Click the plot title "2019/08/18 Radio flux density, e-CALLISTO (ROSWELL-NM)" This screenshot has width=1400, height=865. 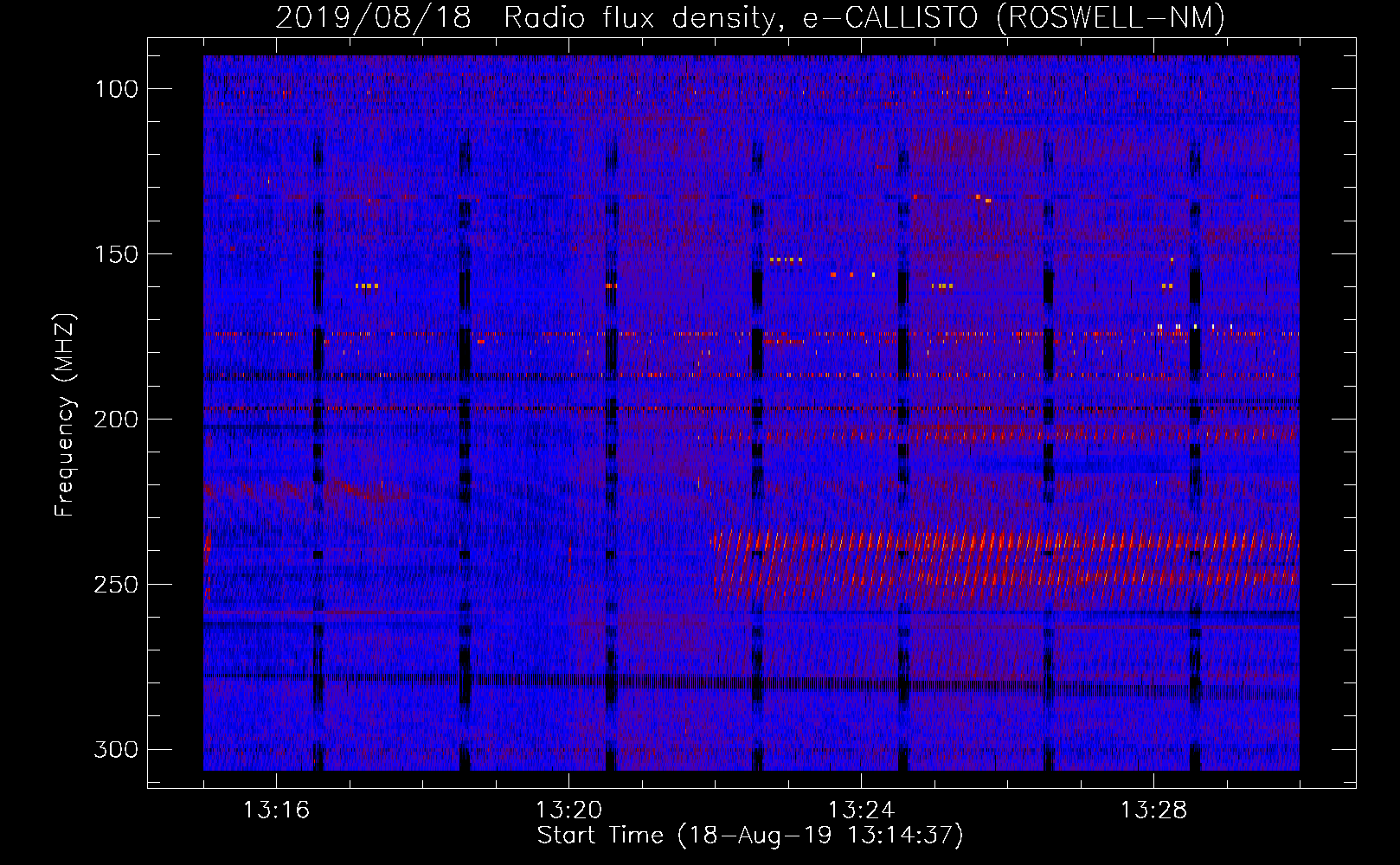(750, 17)
